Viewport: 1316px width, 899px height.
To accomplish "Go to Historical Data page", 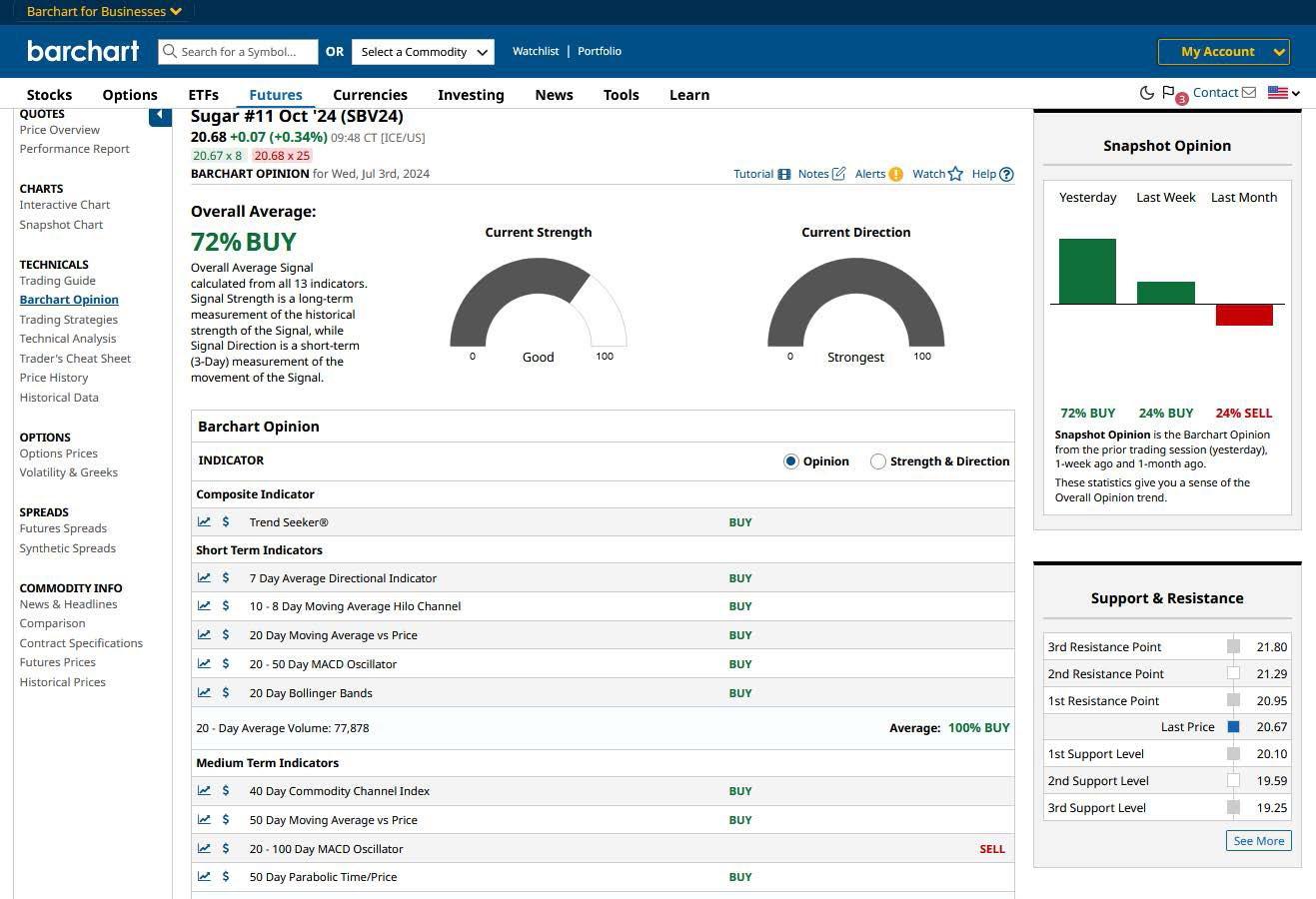I will (x=59, y=398).
